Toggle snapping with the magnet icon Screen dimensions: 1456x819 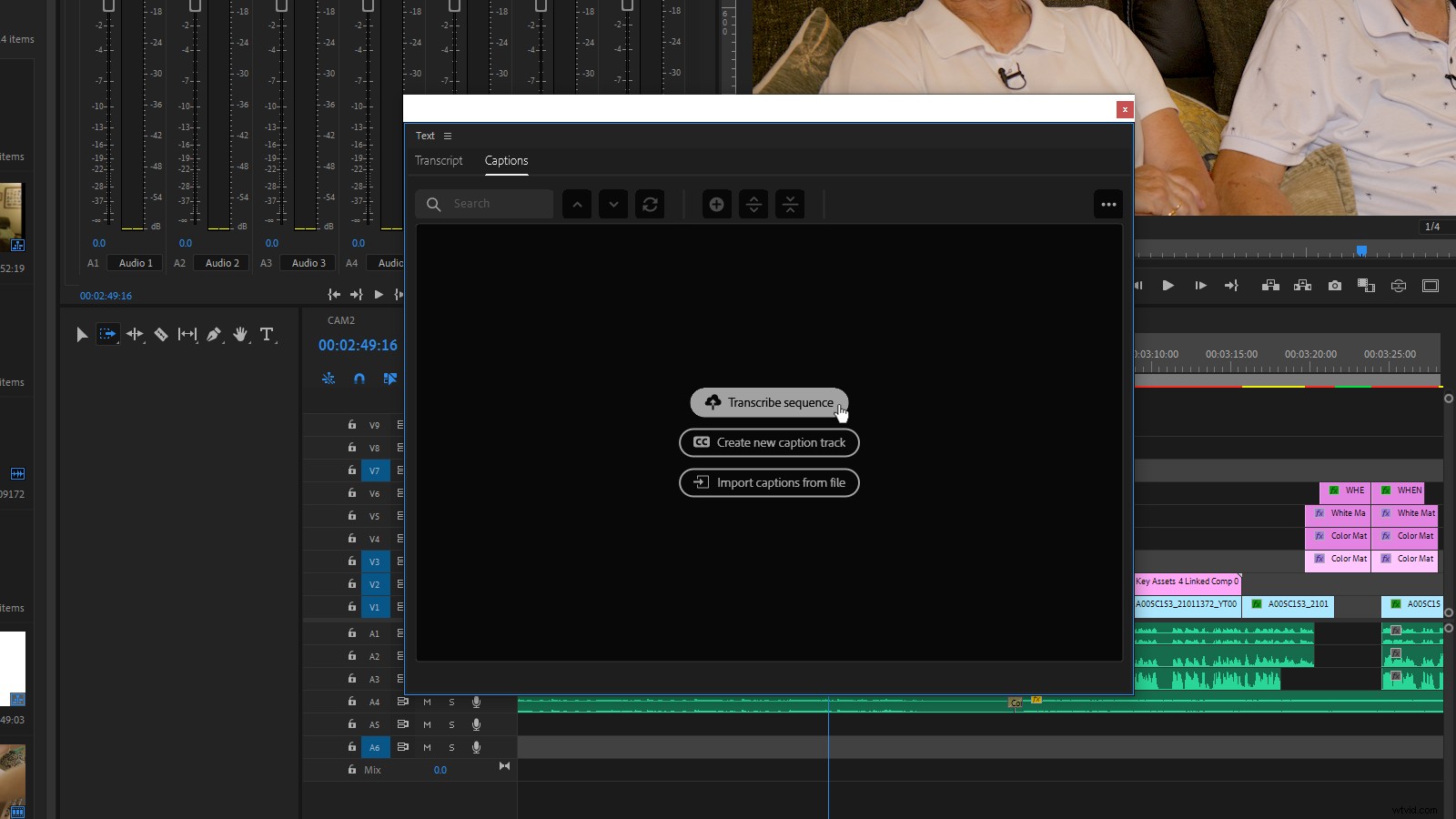[359, 379]
